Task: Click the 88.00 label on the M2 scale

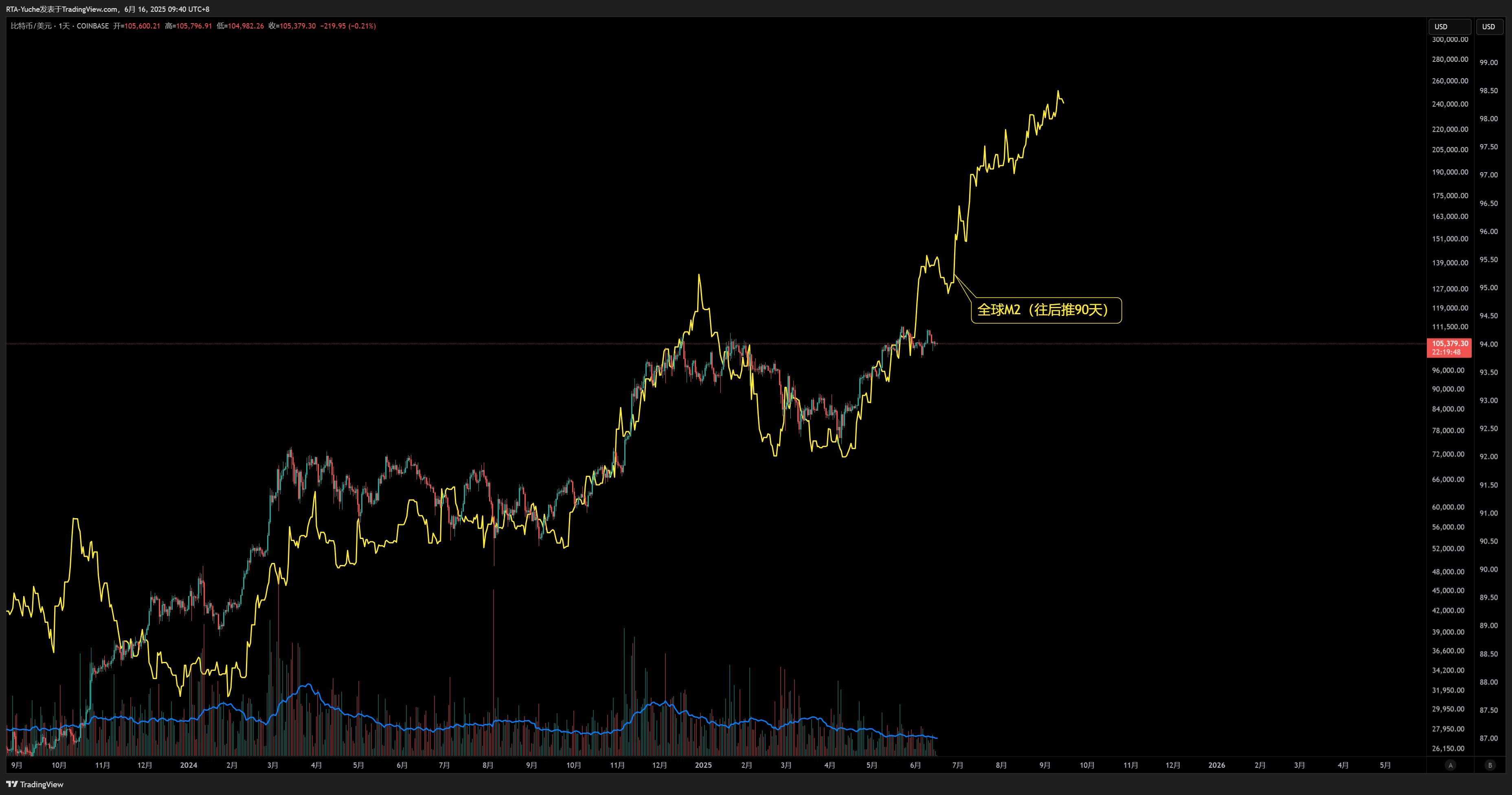Action: tap(1488, 682)
